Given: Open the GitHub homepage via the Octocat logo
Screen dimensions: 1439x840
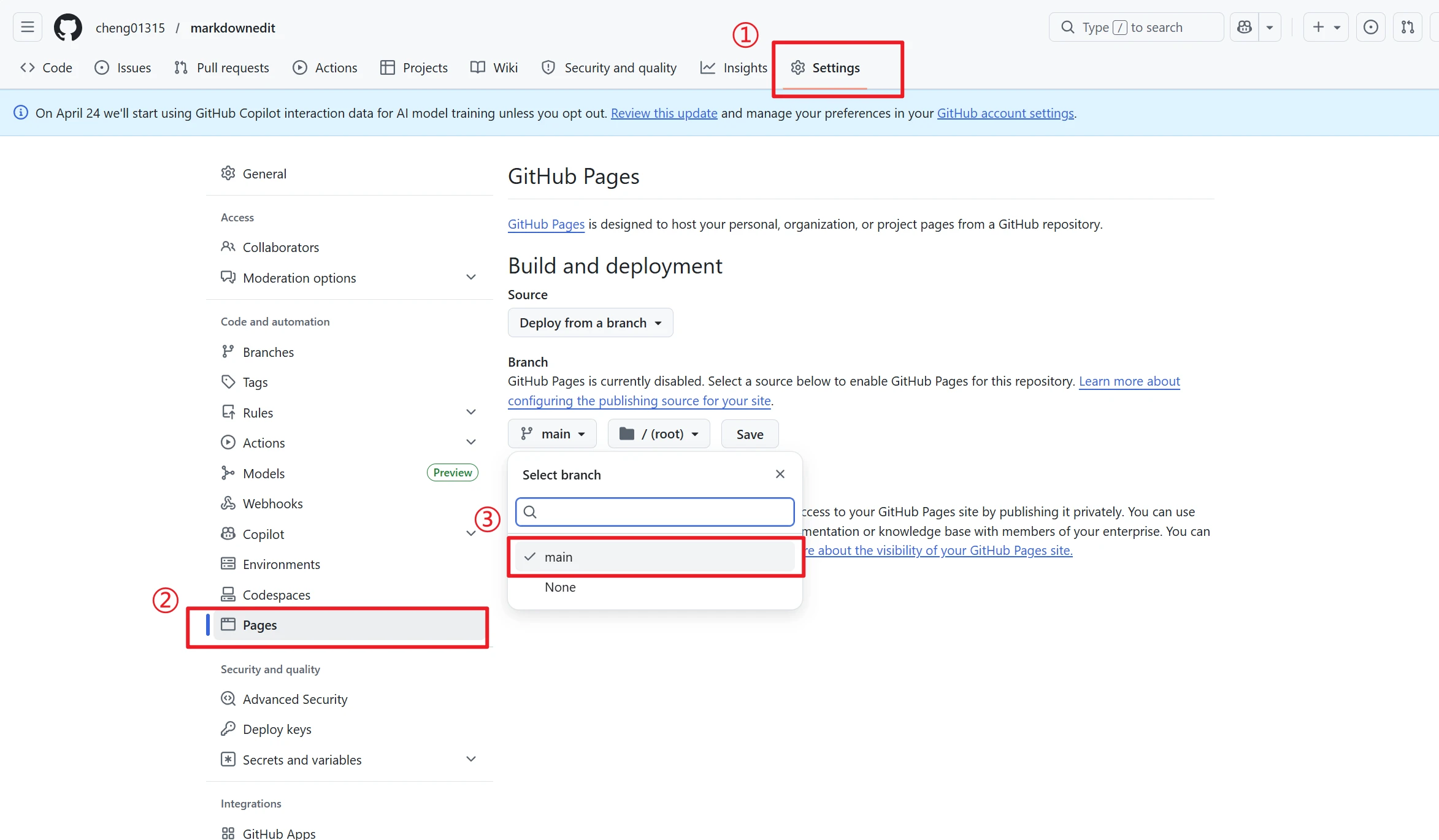Looking at the screenshot, I should (67, 27).
